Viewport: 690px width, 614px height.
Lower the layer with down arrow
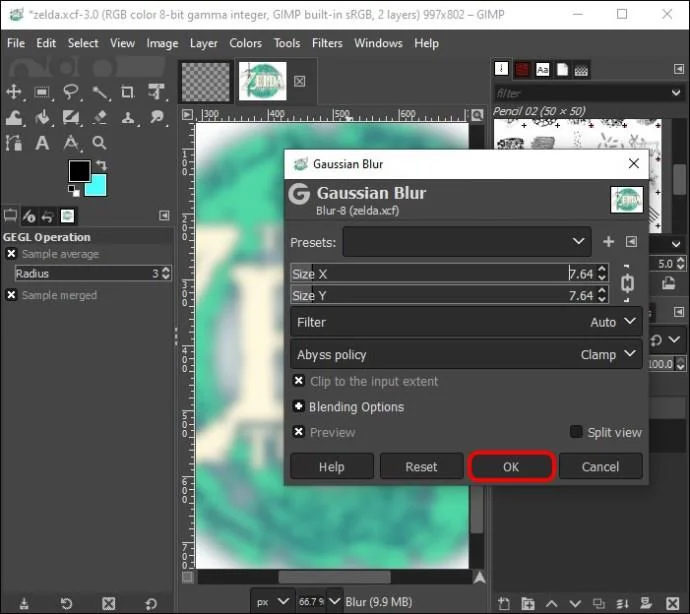coord(575,603)
